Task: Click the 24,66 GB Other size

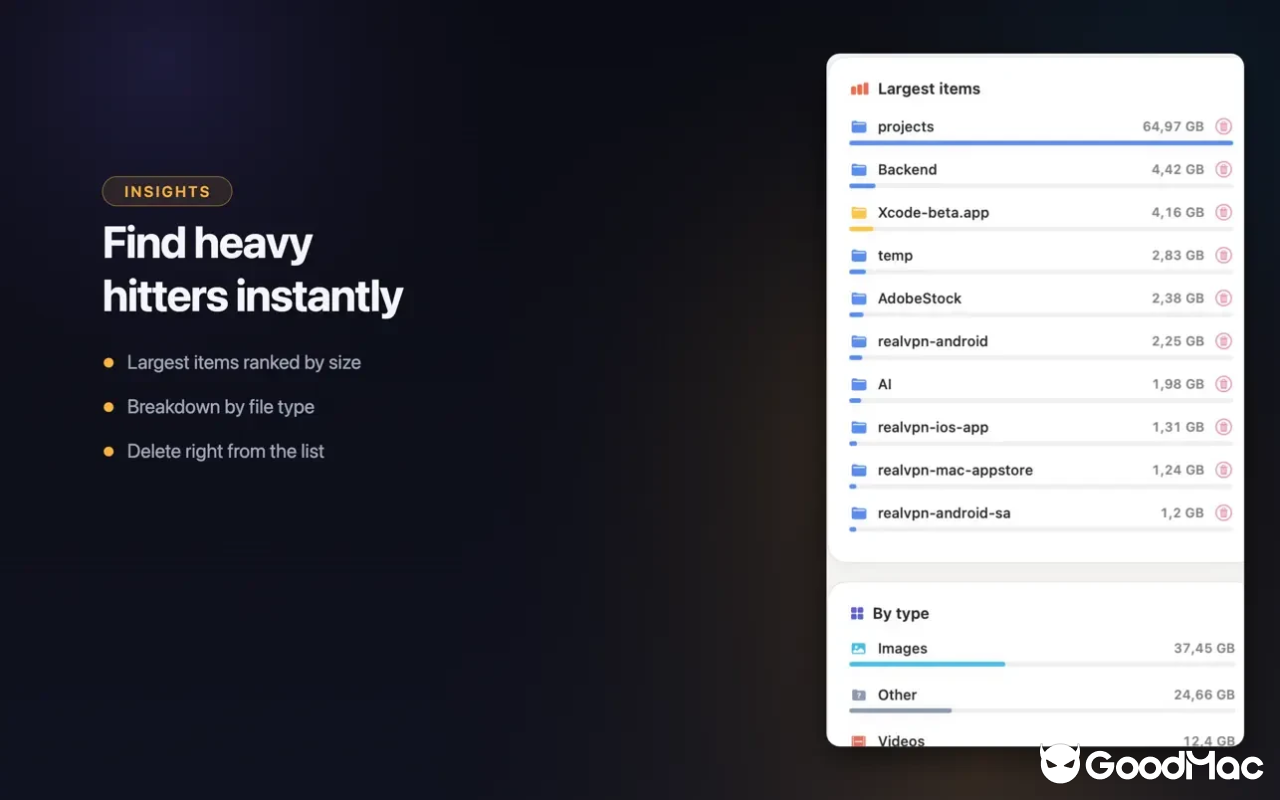Action: 1204,695
